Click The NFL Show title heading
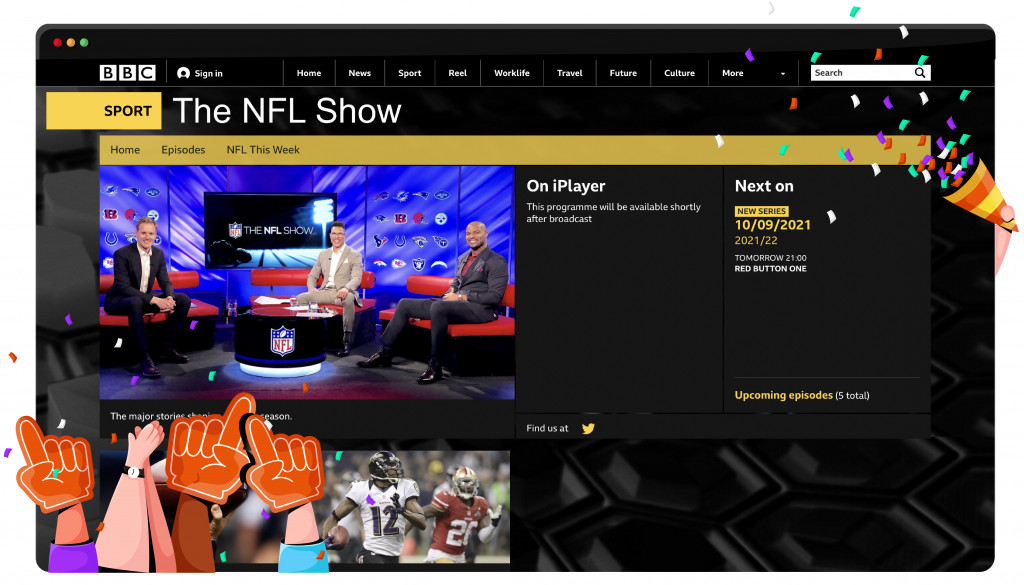 click(x=287, y=110)
